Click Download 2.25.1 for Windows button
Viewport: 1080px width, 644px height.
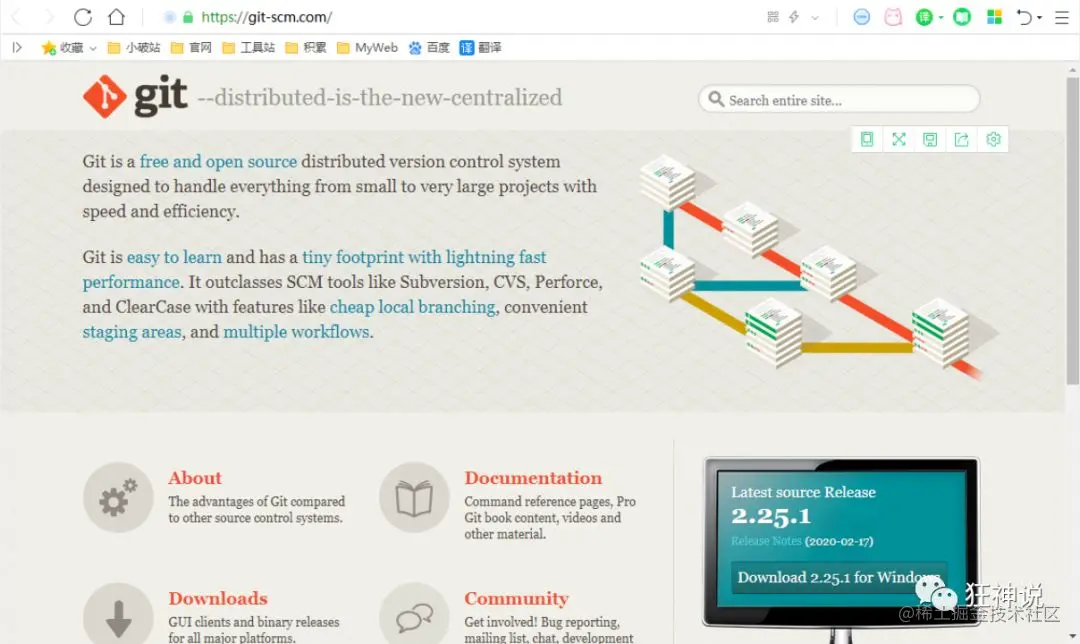839,577
